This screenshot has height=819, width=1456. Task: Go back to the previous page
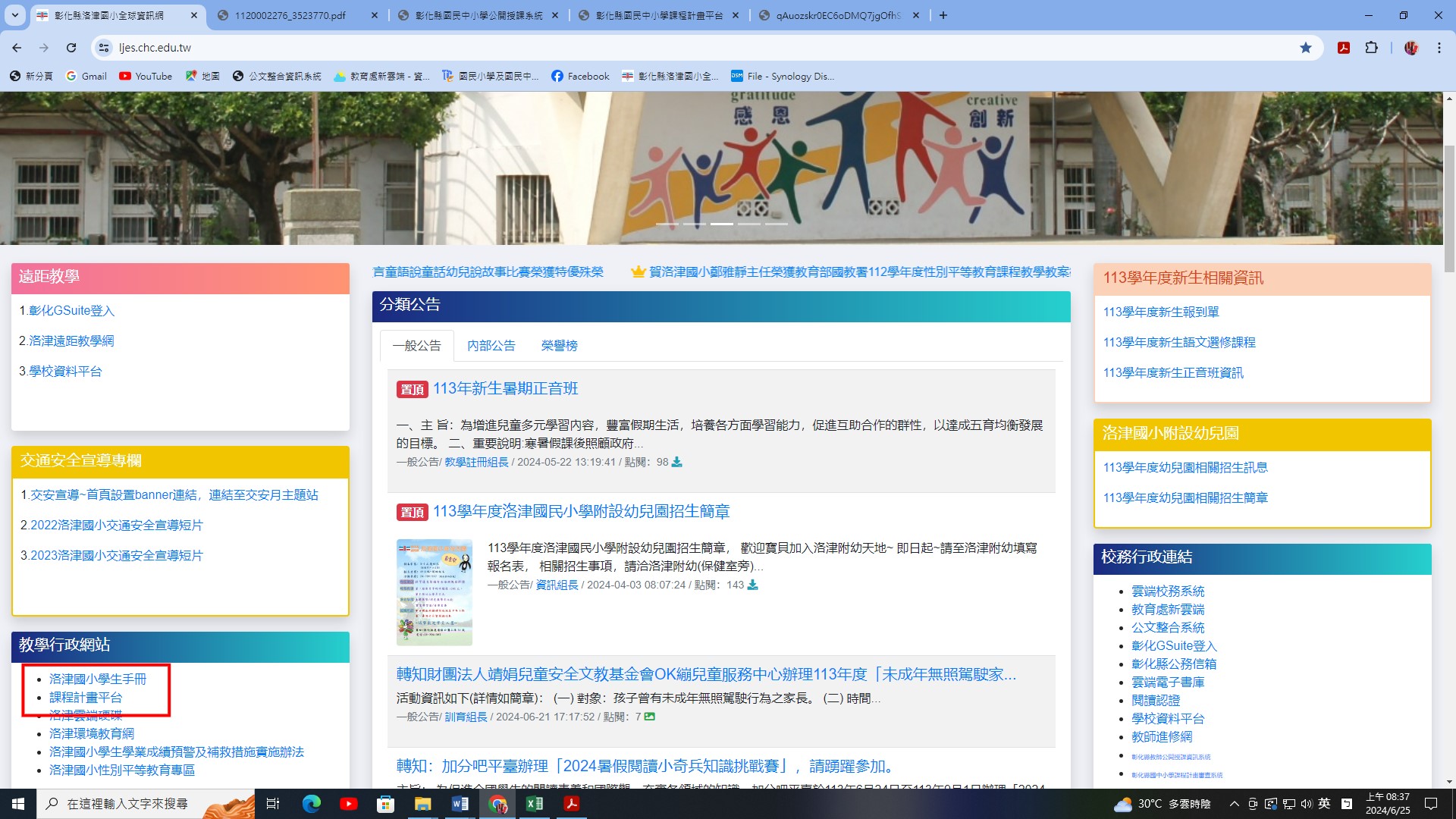(17, 48)
